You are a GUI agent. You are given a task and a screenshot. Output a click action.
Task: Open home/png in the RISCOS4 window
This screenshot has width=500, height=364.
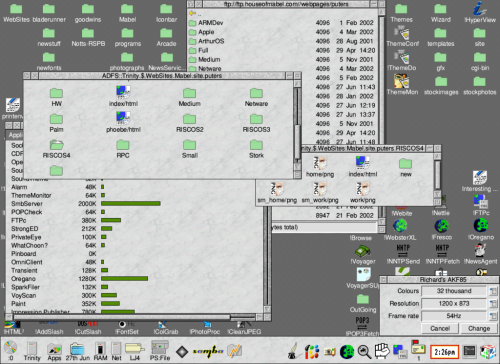pos(320,167)
